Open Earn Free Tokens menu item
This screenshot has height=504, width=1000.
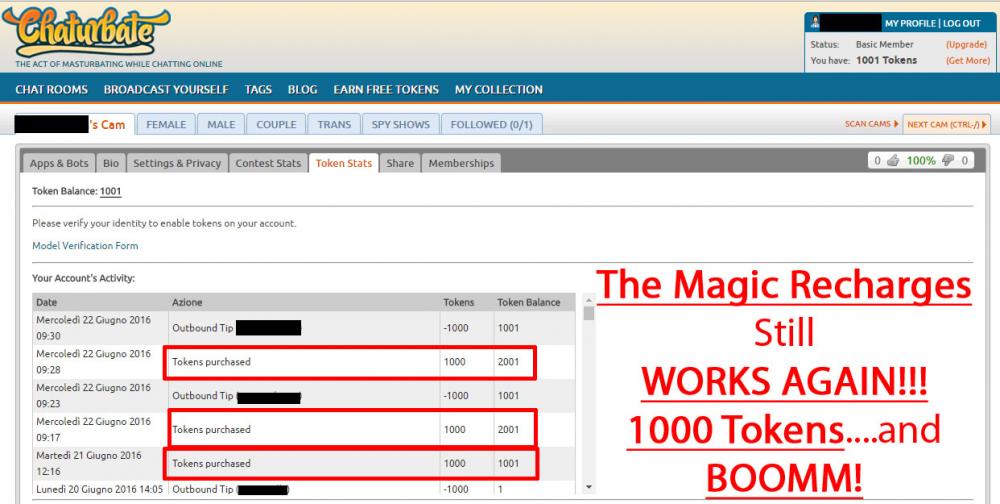coord(386,89)
